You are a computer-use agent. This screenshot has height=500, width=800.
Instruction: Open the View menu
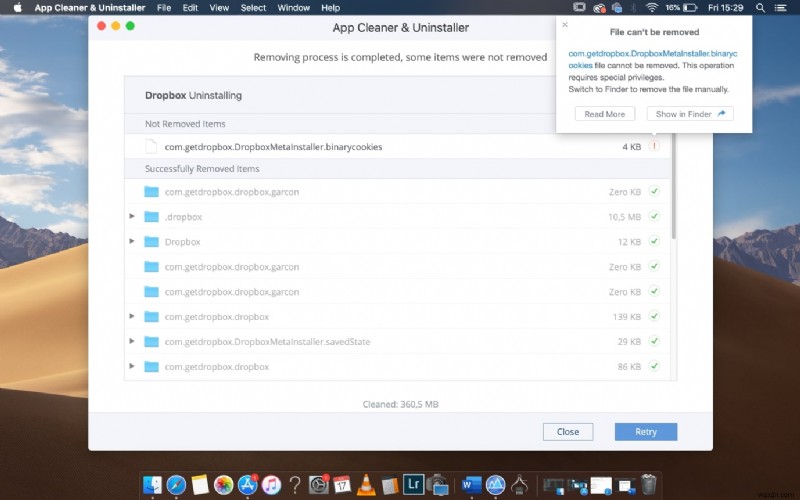pyautogui.click(x=219, y=8)
